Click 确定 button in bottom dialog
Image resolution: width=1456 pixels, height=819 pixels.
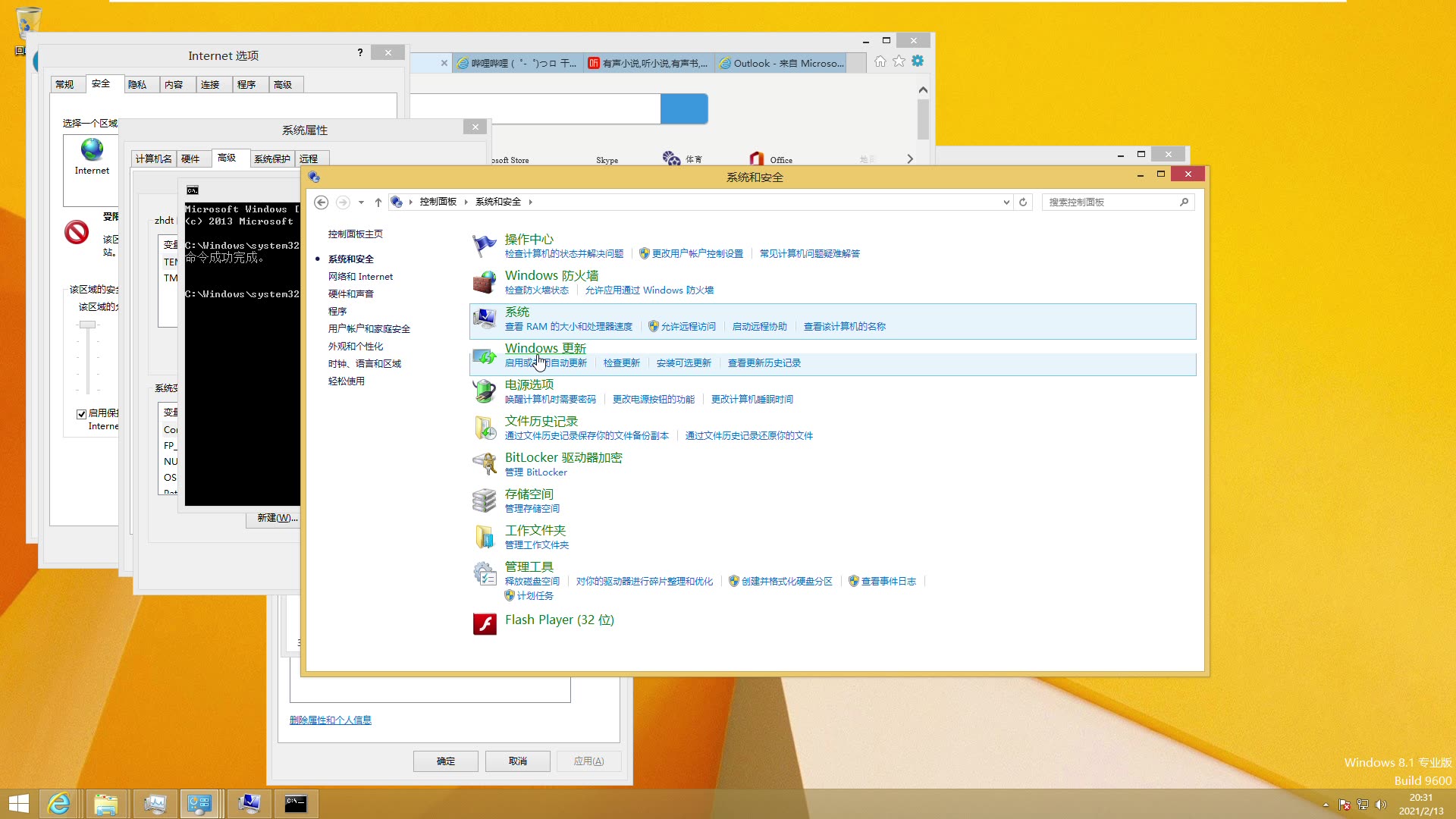click(446, 761)
